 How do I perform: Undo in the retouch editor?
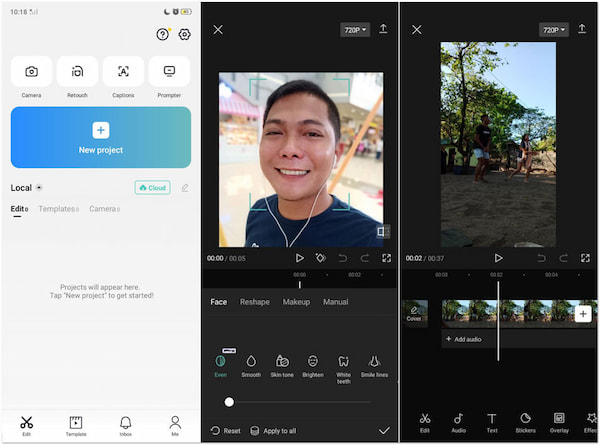click(343, 258)
